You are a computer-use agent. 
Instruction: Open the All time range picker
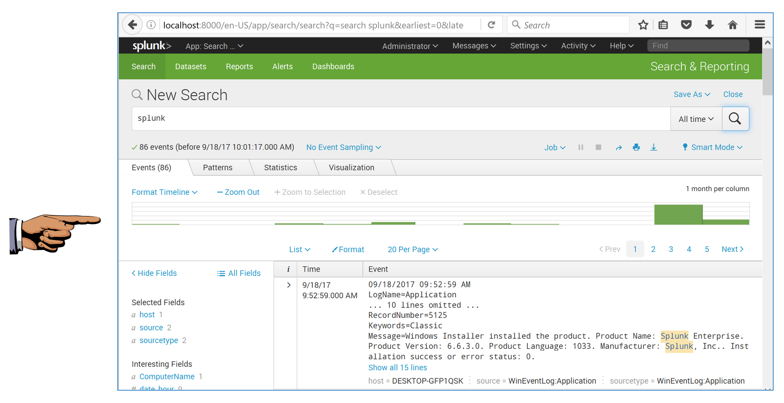click(696, 119)
